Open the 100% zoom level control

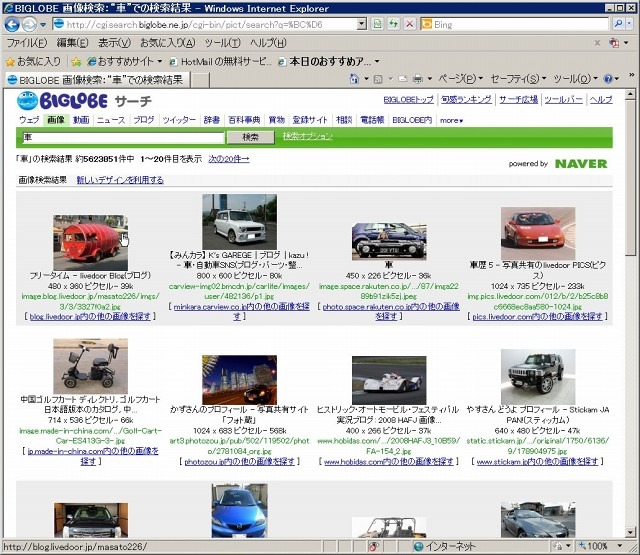click(x=600, y=546)
